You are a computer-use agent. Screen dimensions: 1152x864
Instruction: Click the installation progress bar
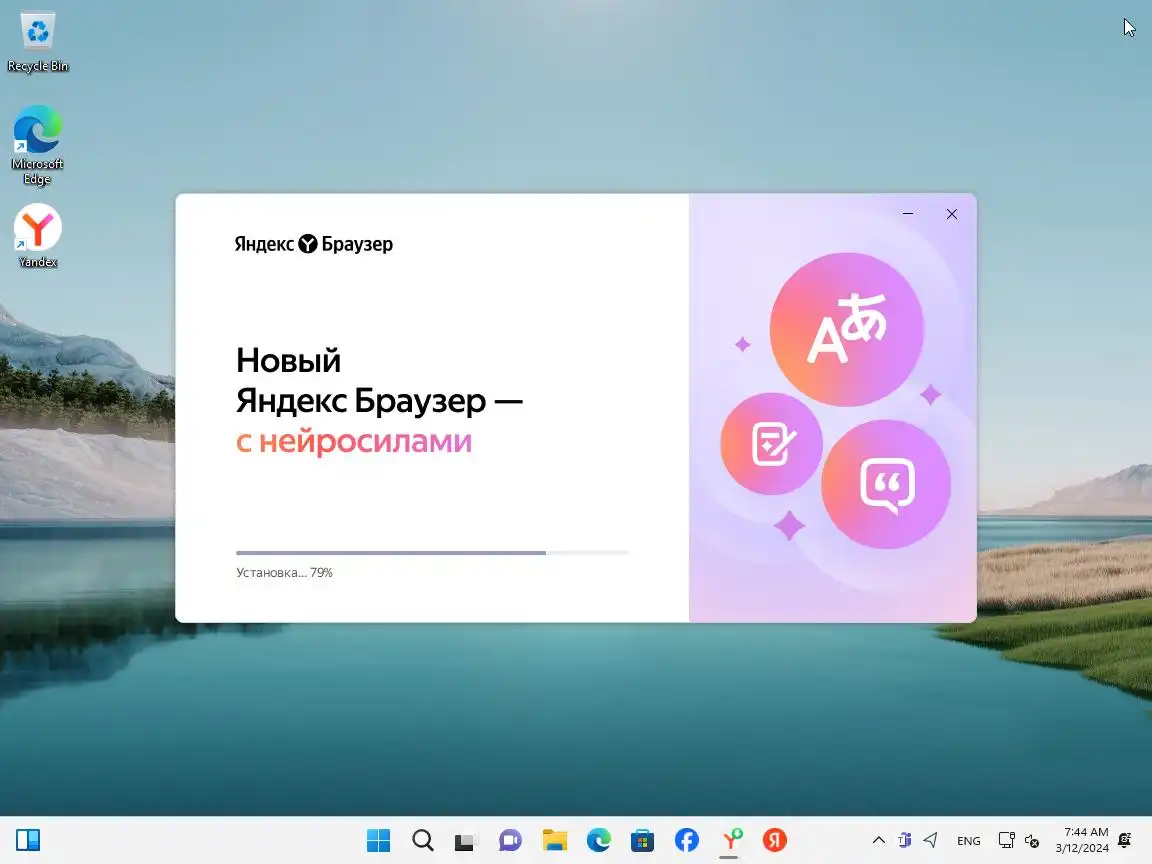click(432, 552)
